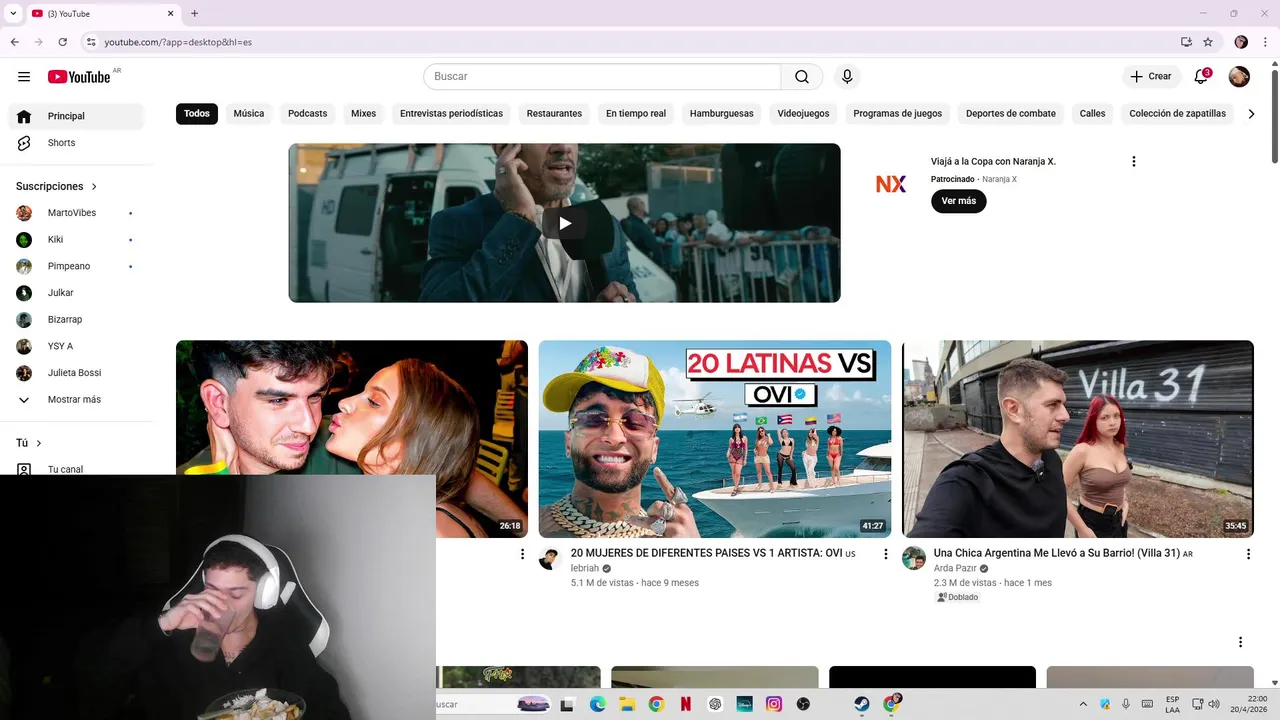Click the browser address bar URL

click(178, 42)
